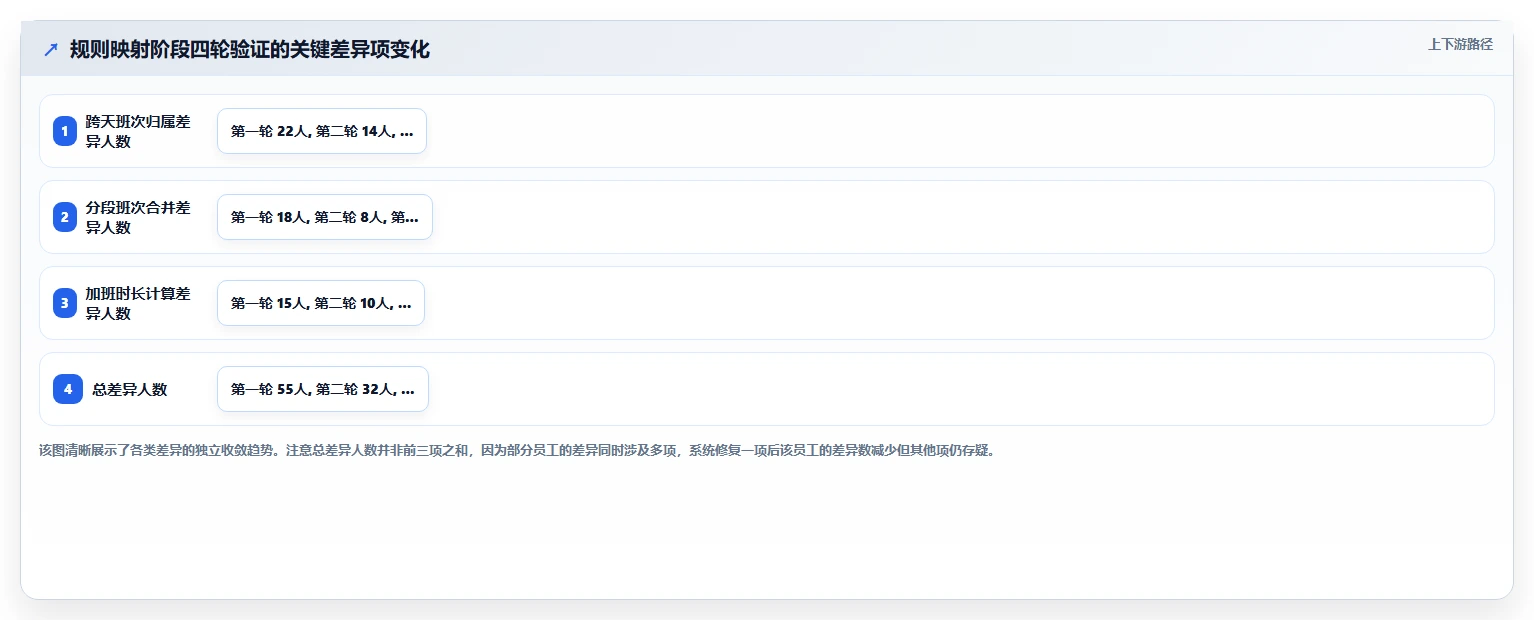The width and height of the screenshot is (1534, 620).
Task: Select the 加班时长计算差异人数 label
Action: [x=138, y=303]
